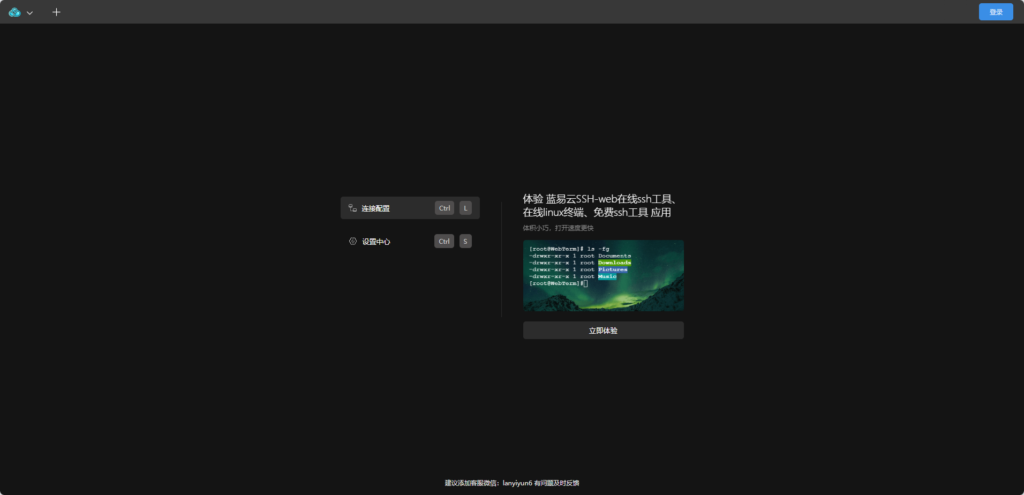Click the 立即体验 try now button
The image size is (1024, 495).
point(603,330)
